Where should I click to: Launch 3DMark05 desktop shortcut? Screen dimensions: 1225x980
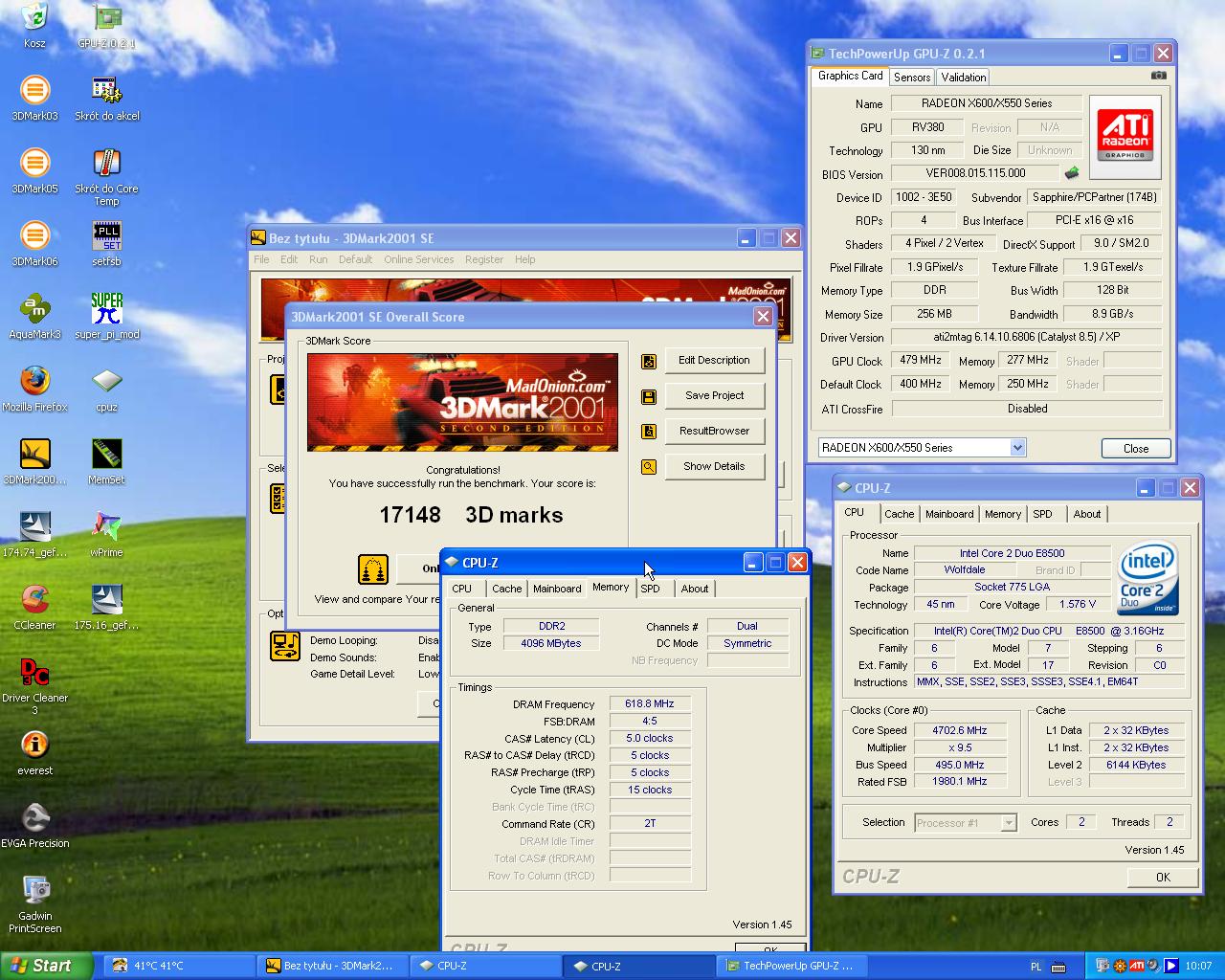click(34, 170)
